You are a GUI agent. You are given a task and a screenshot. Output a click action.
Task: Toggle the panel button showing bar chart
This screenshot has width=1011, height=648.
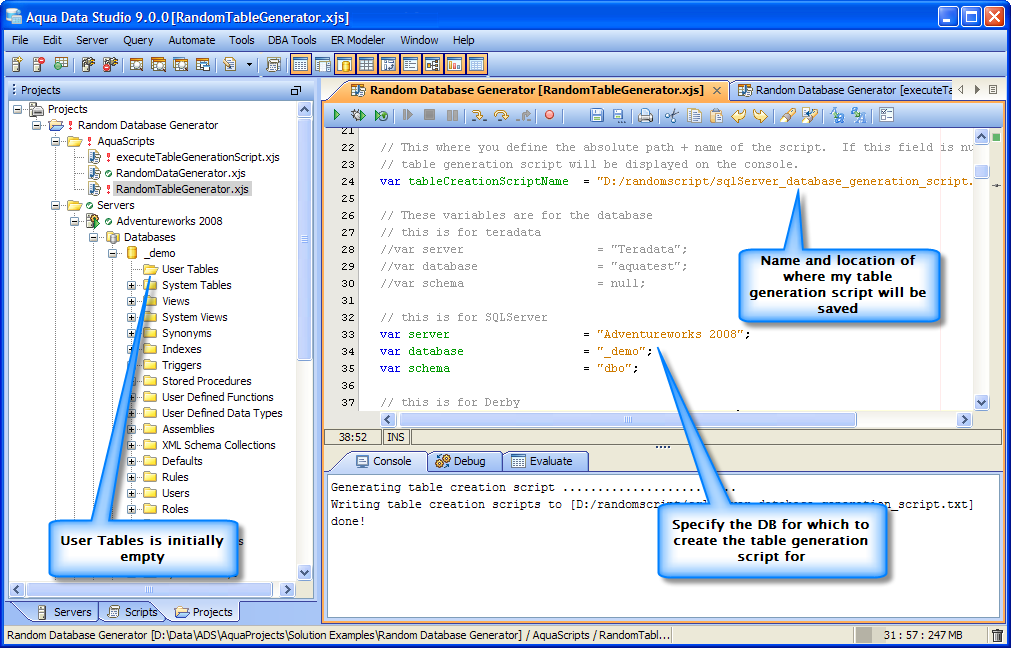[455, 64]
